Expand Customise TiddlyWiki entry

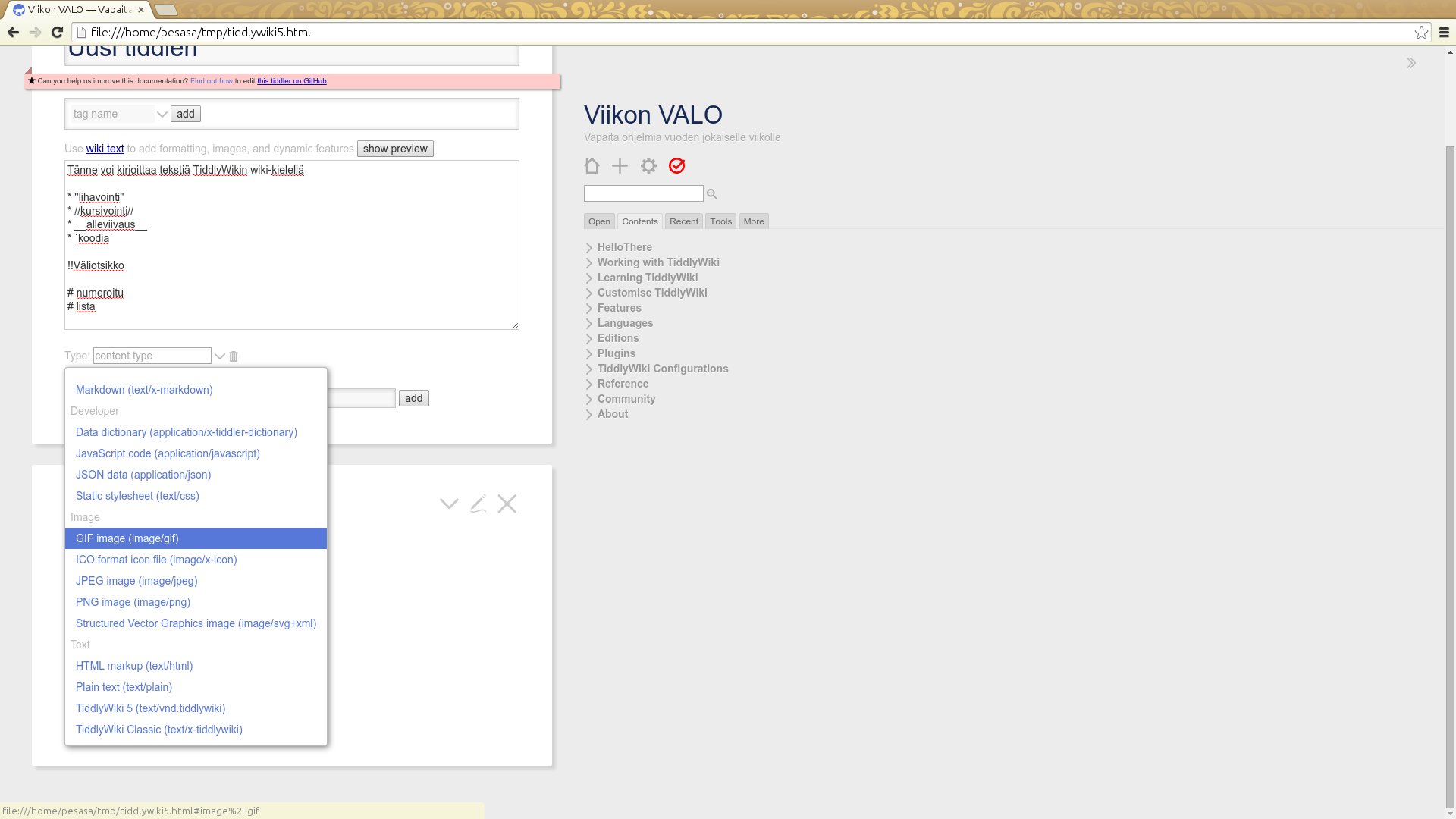(589, 293)
